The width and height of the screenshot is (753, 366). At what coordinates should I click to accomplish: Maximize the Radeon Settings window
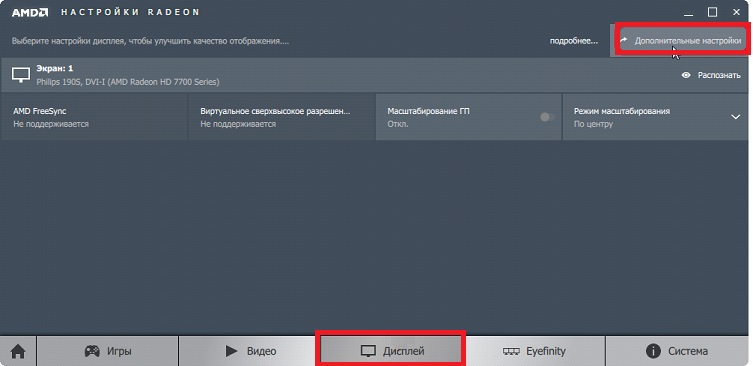point(712,12)
